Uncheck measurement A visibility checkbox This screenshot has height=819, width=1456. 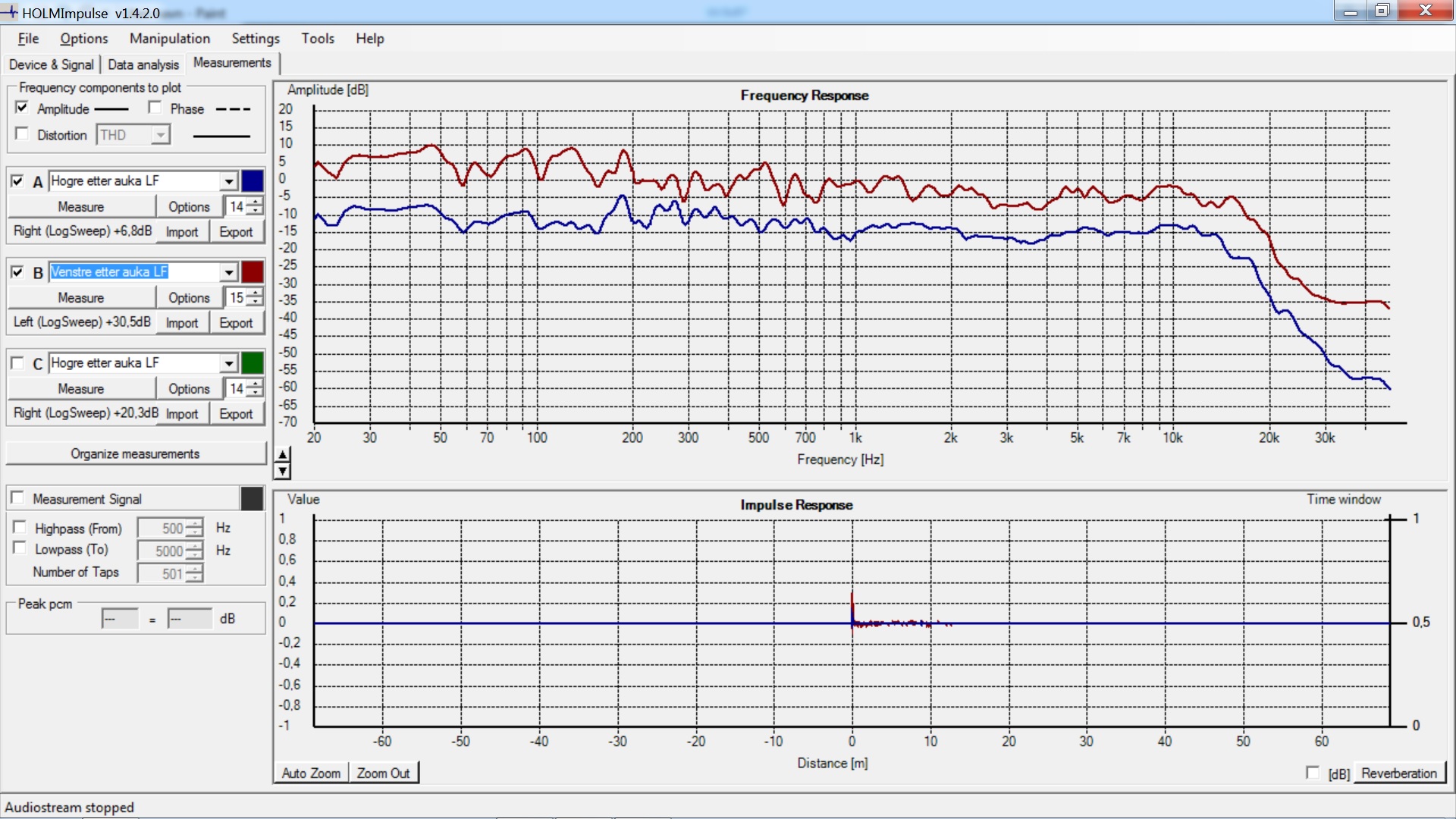click(17, 181)
